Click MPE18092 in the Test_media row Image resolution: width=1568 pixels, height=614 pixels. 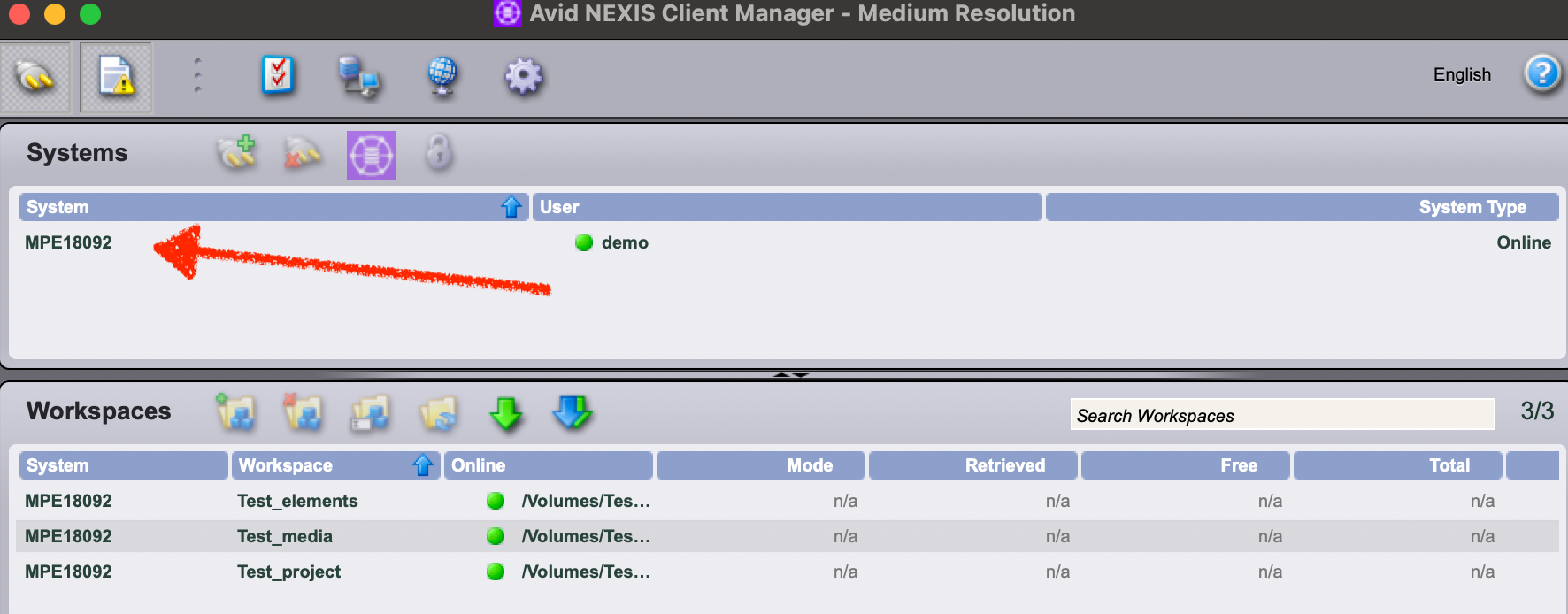[x=68, y=536]
